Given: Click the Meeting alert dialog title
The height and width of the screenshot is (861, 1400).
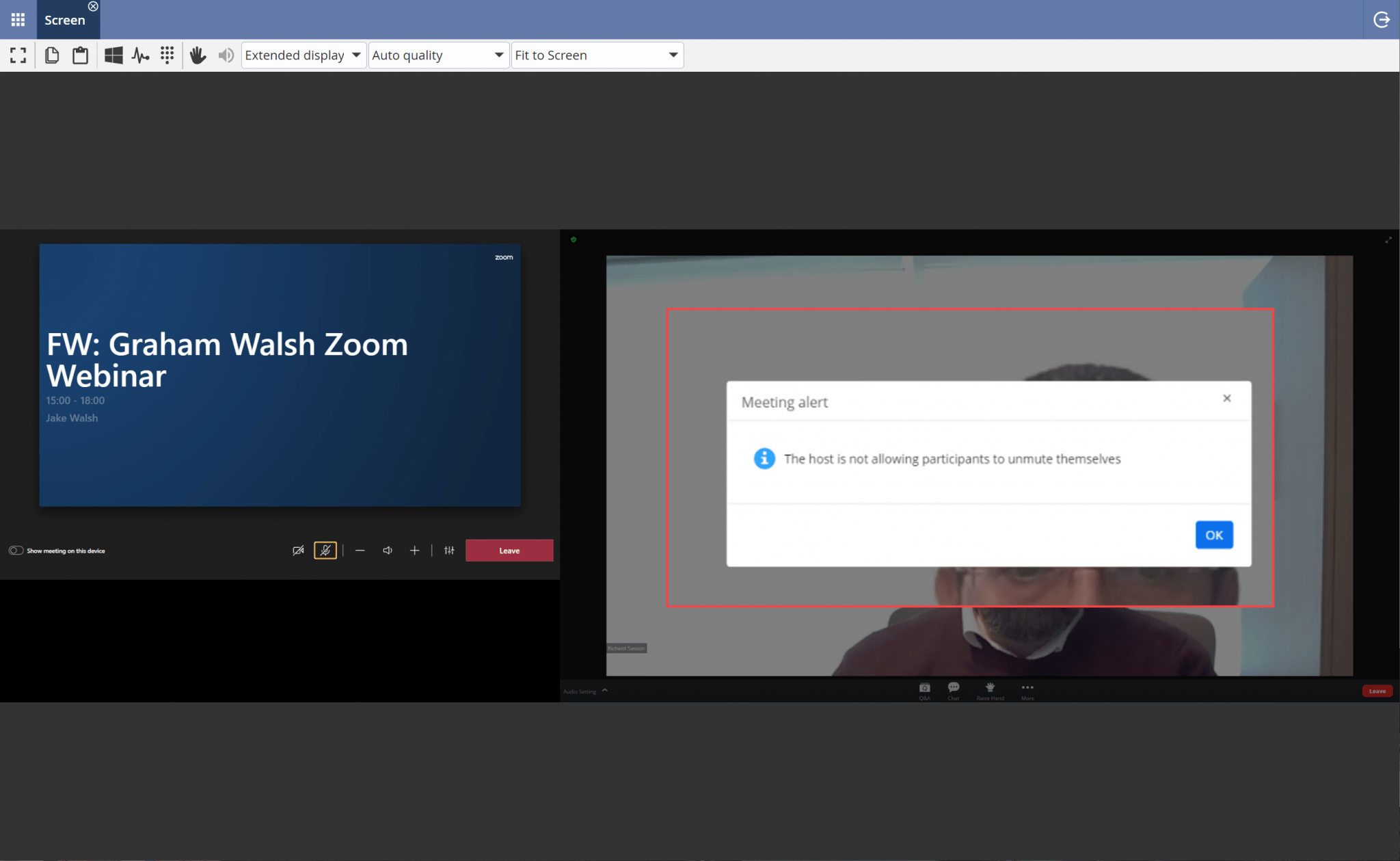Looking at the screenshot, I should pyautogui.click(x=784, y=402).
